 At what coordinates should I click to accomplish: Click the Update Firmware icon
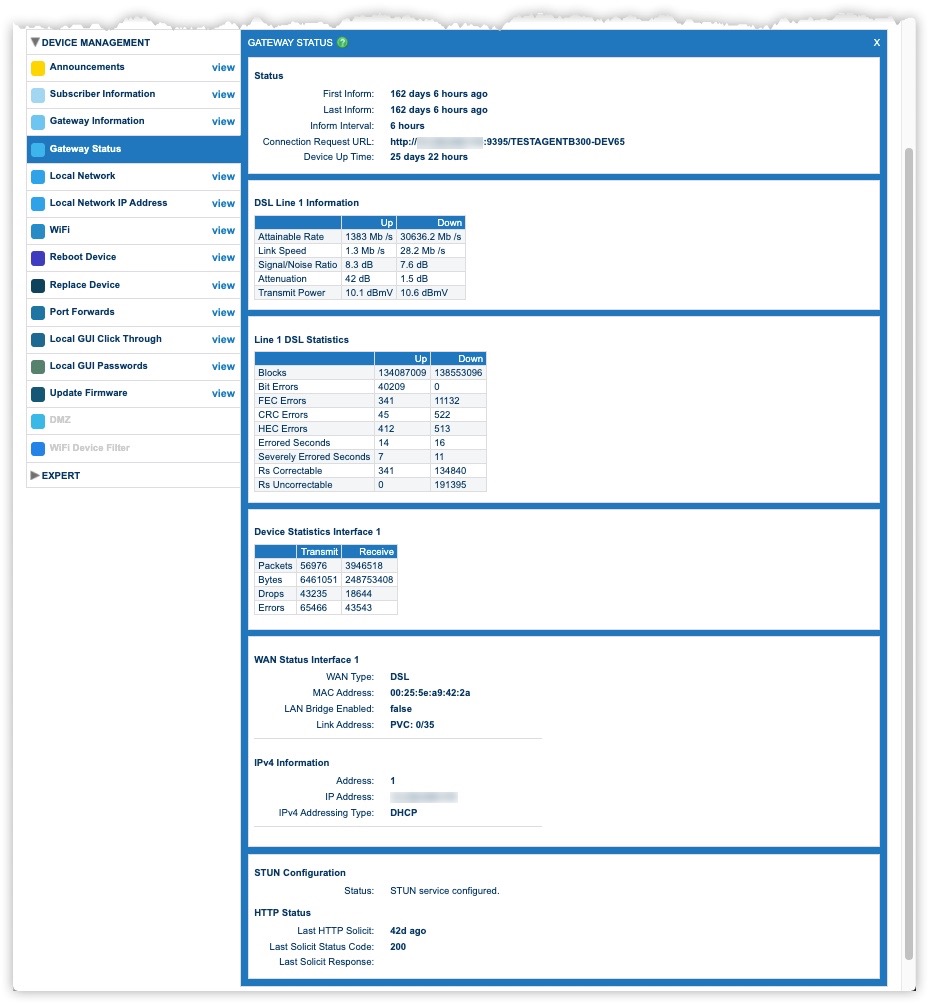38,394
